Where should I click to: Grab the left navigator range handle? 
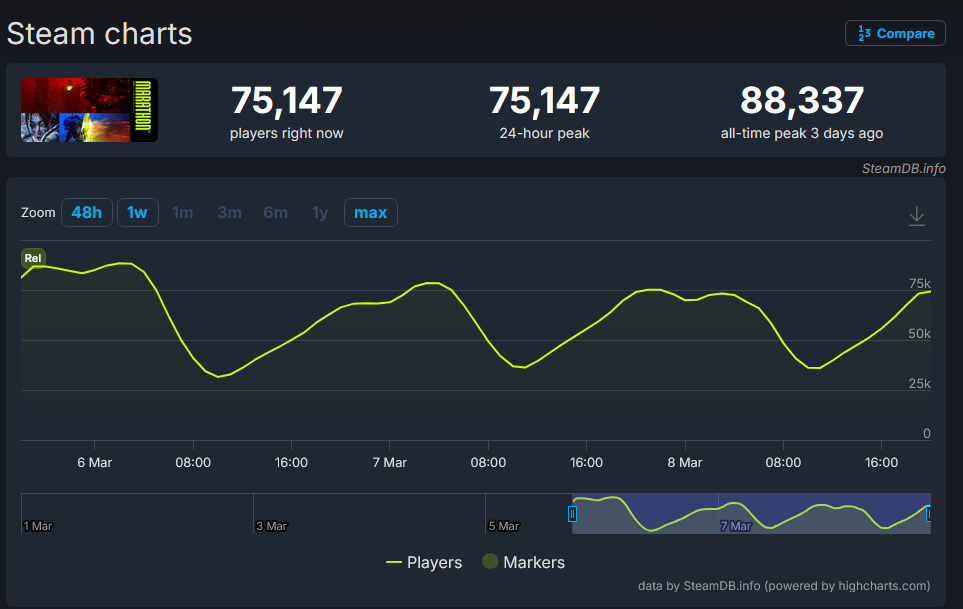pos(572,514)
